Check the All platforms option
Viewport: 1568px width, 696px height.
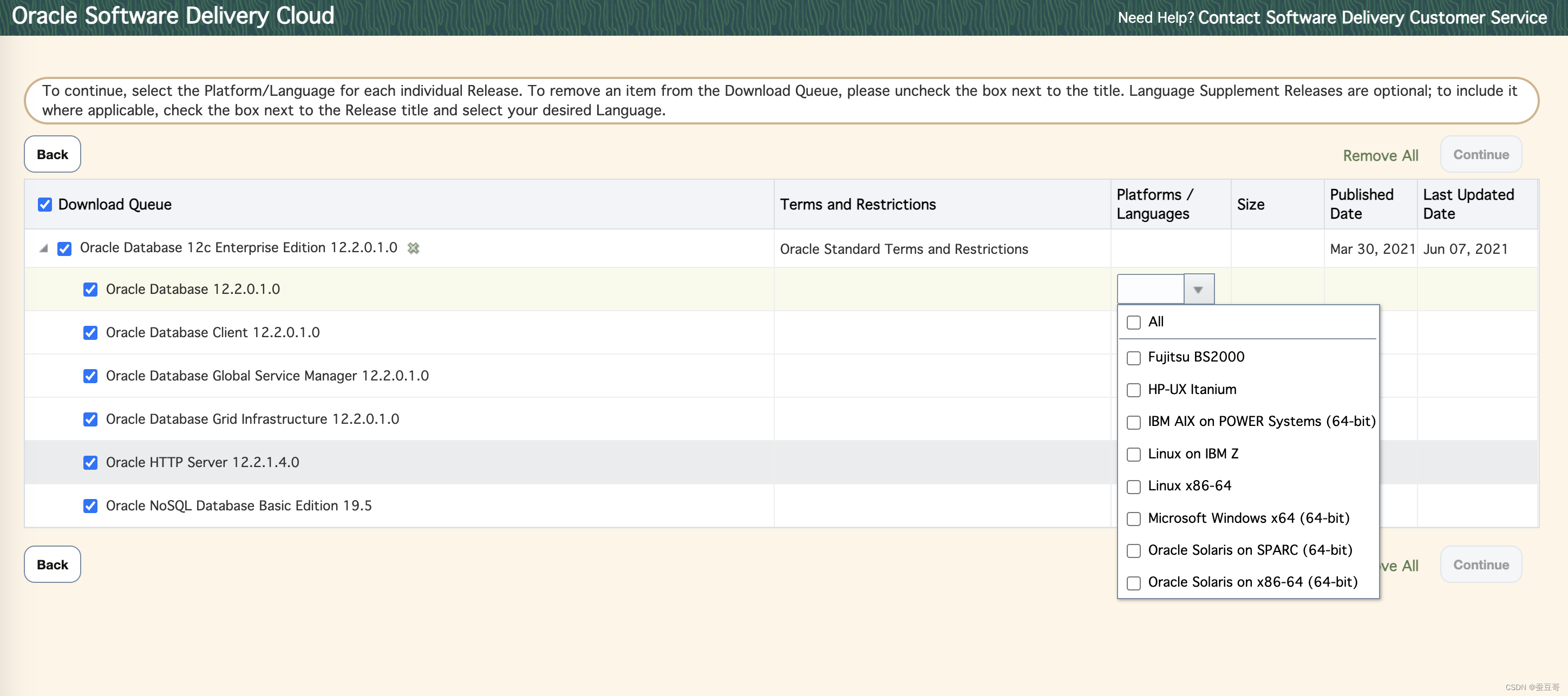click(x=1133, y=323)
